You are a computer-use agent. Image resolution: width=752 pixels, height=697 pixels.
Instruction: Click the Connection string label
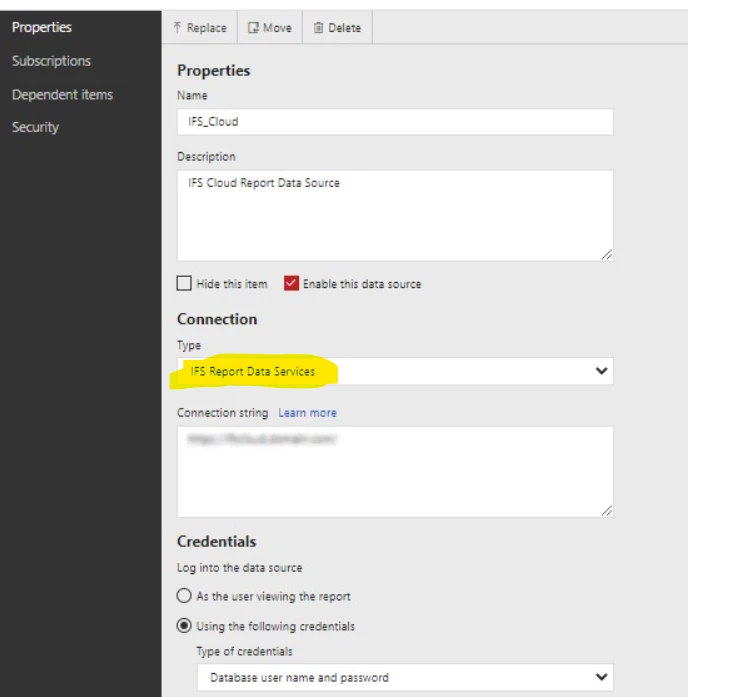223,413
